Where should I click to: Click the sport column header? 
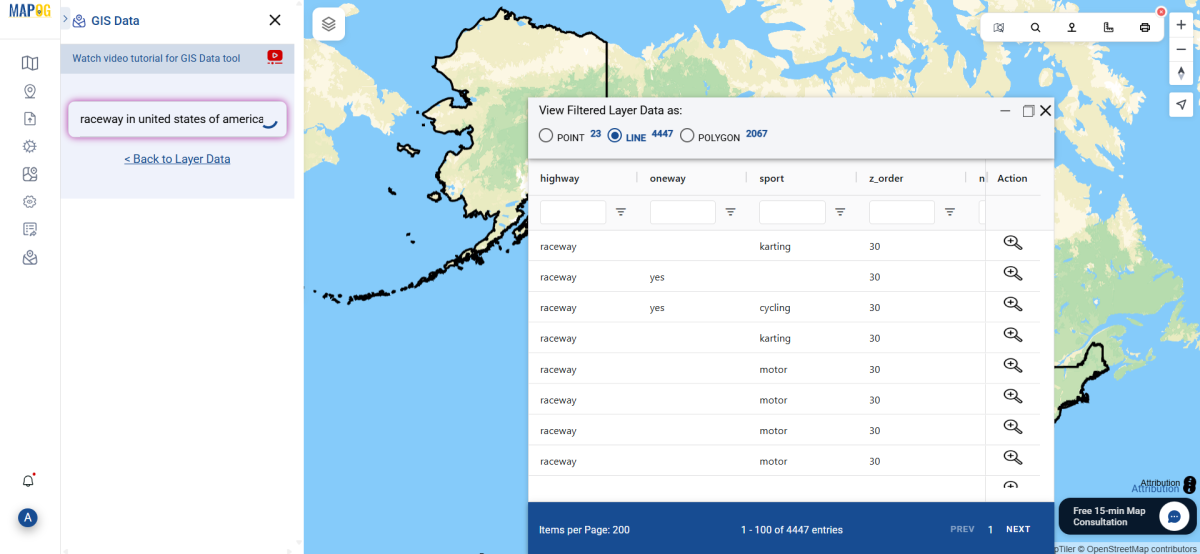pos(772,178)
